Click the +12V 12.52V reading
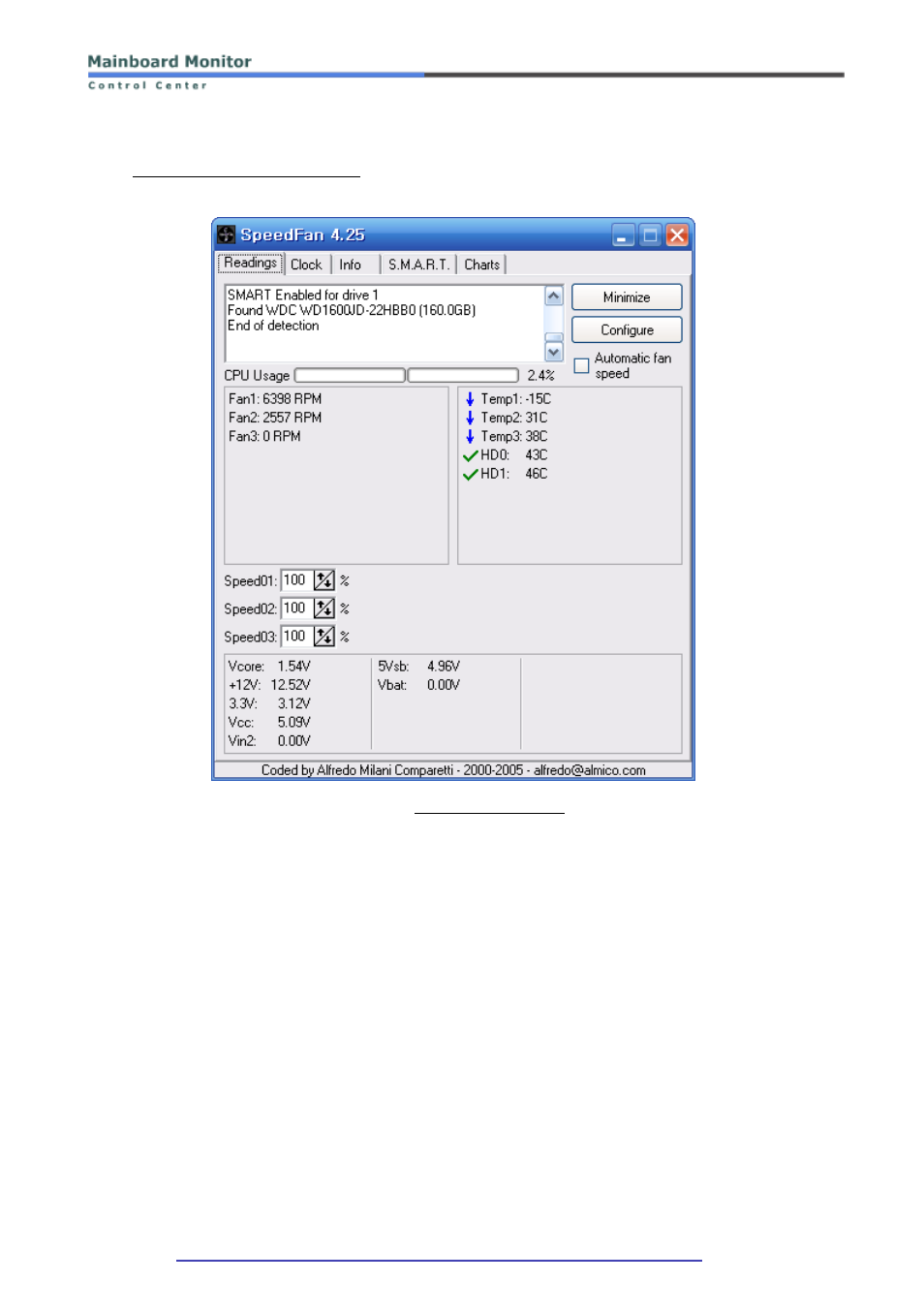The image size is (924, 1308). point(269,685)
